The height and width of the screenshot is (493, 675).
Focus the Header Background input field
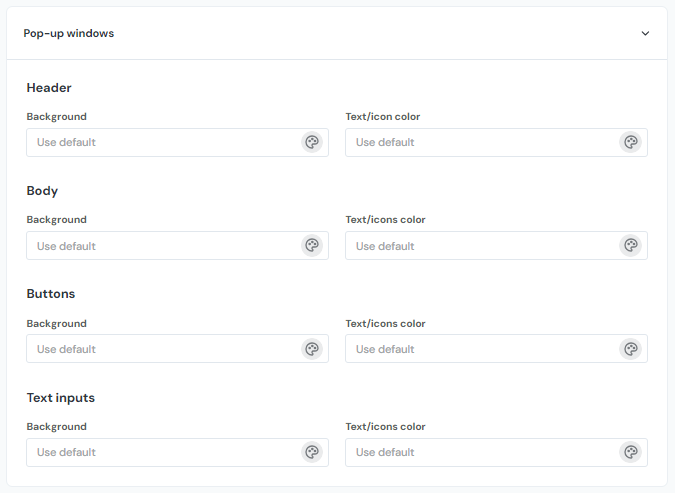[x=160, y=142]
